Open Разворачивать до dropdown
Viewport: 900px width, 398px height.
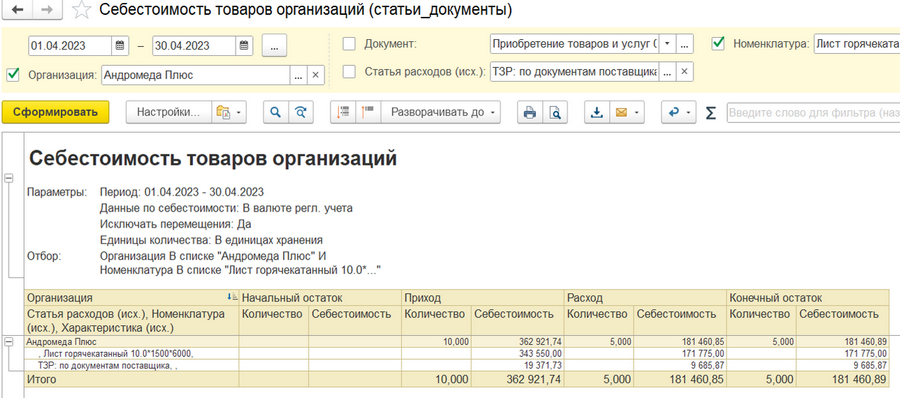point(441,113)
